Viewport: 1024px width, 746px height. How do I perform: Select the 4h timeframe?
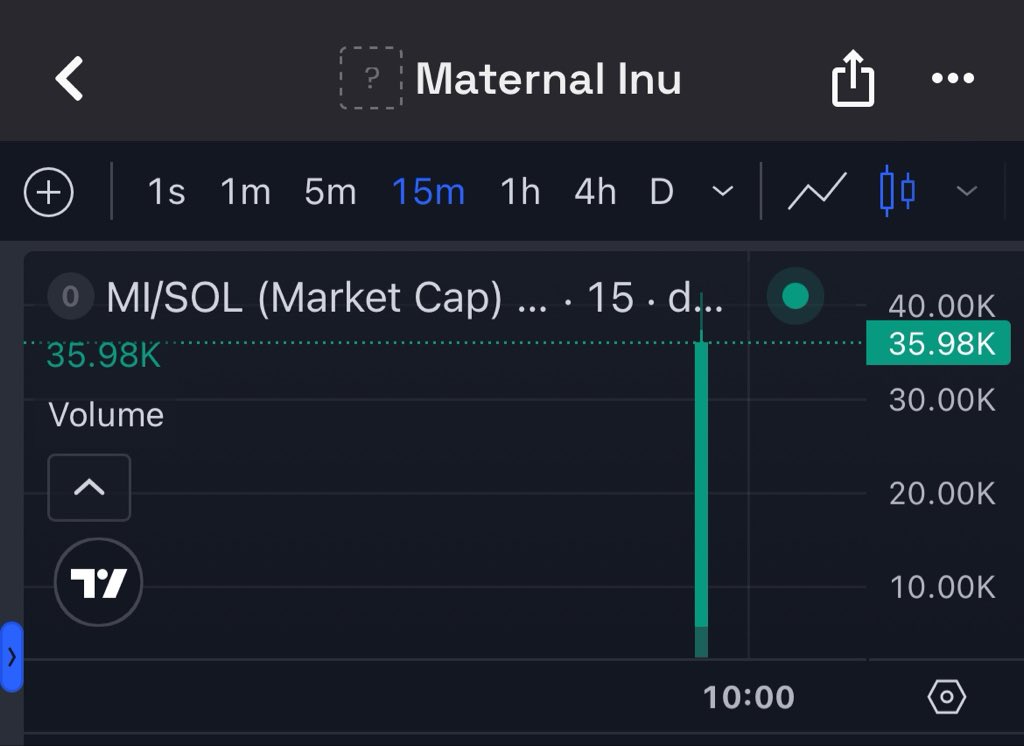(595, 192)
